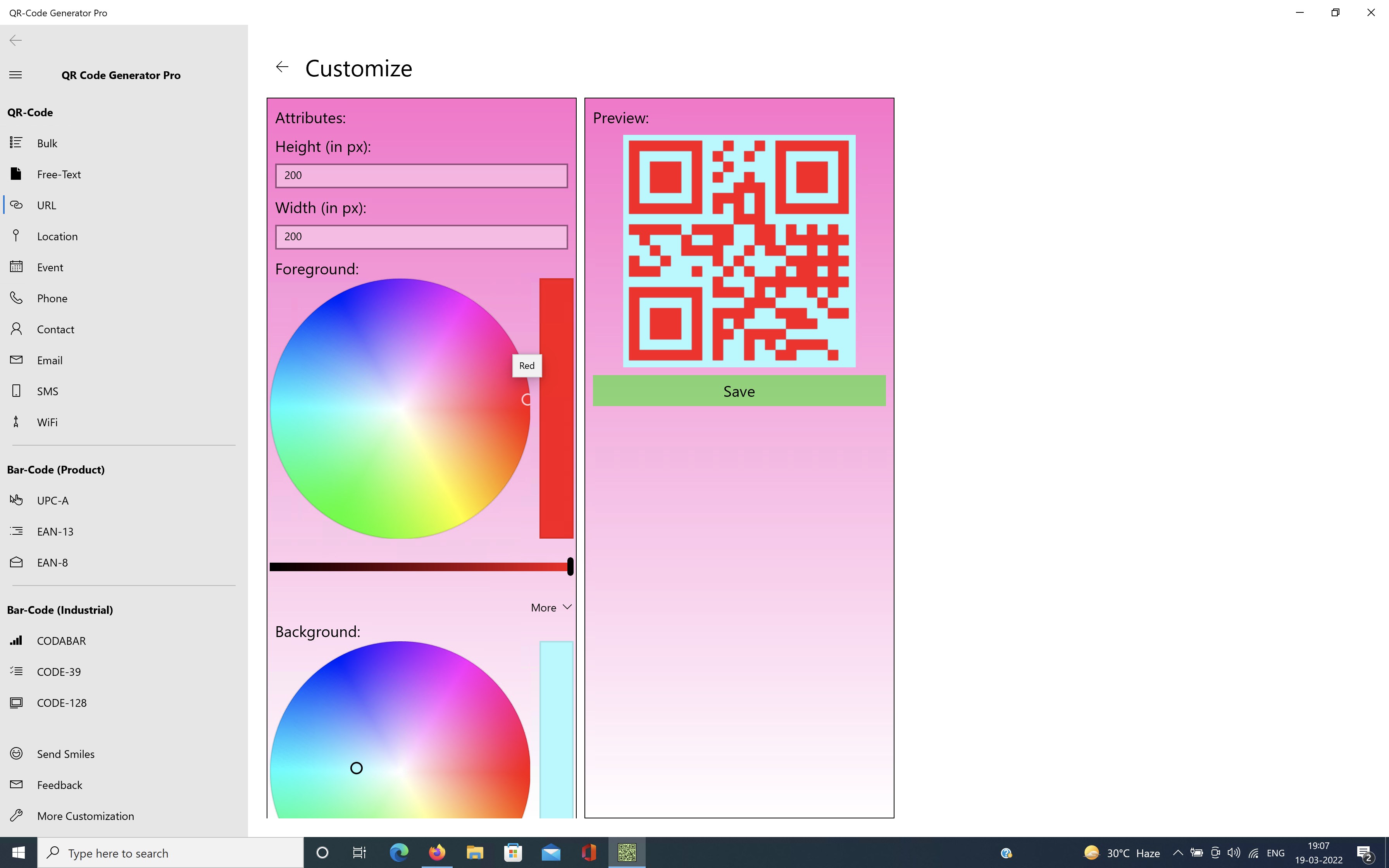1389x868 pixels.
Task: Open the Feedback page
Action: 124,785
